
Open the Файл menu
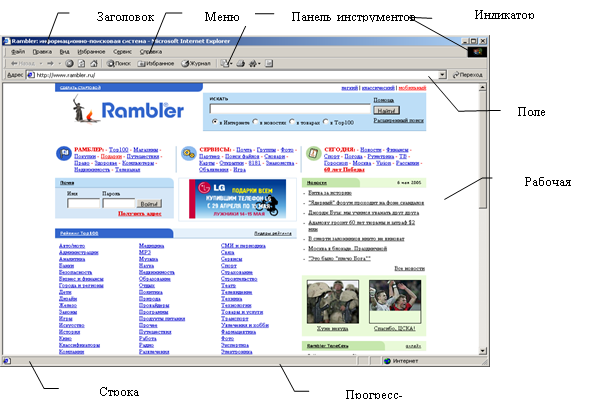pos(18,52)
